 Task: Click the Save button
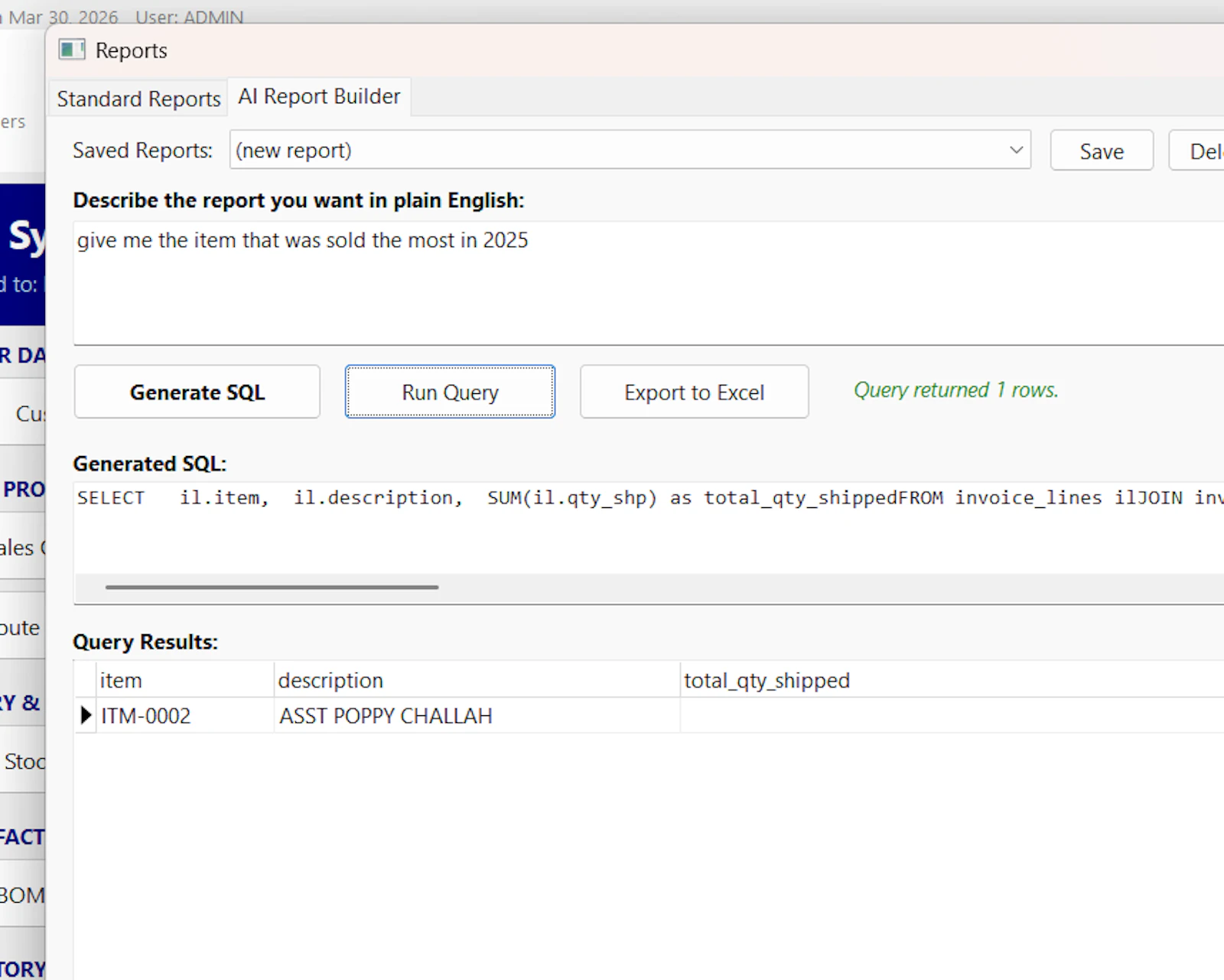pos(1102,151)
